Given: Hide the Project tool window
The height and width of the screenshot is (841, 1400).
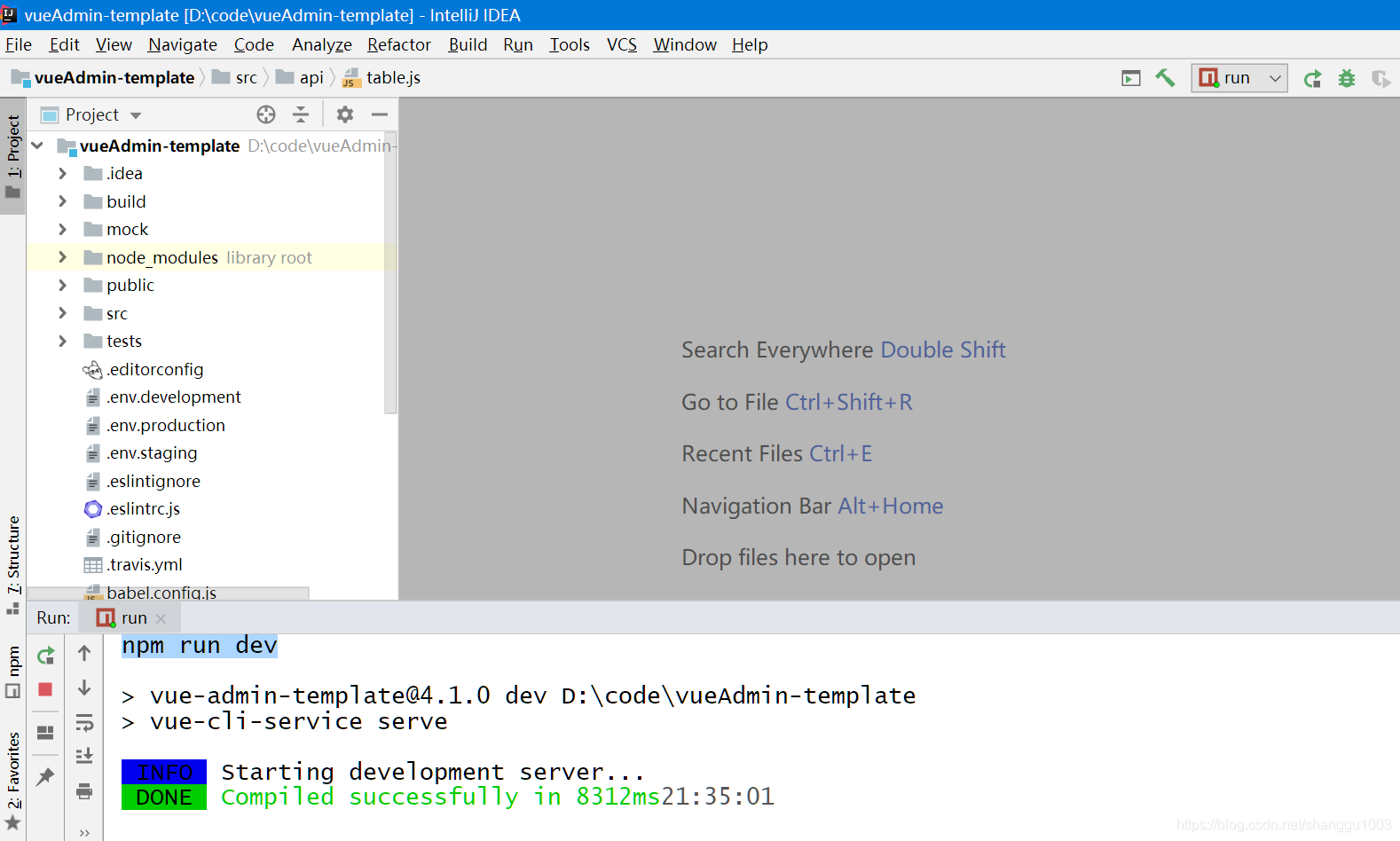Looking at the screenshot, I should coord(380,114).
